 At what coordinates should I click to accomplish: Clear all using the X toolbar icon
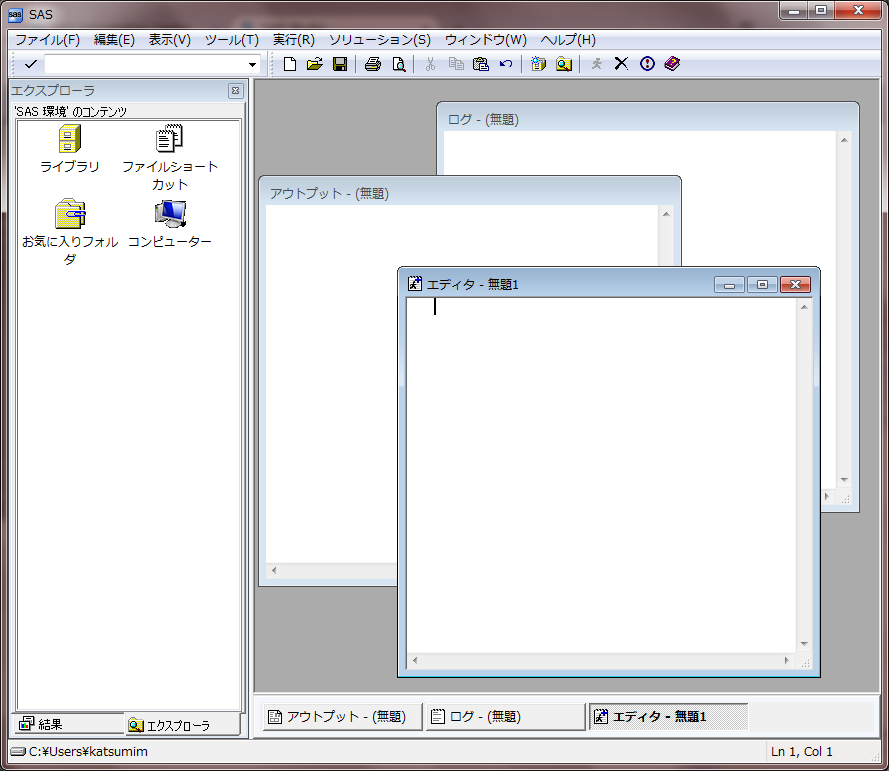621,64
